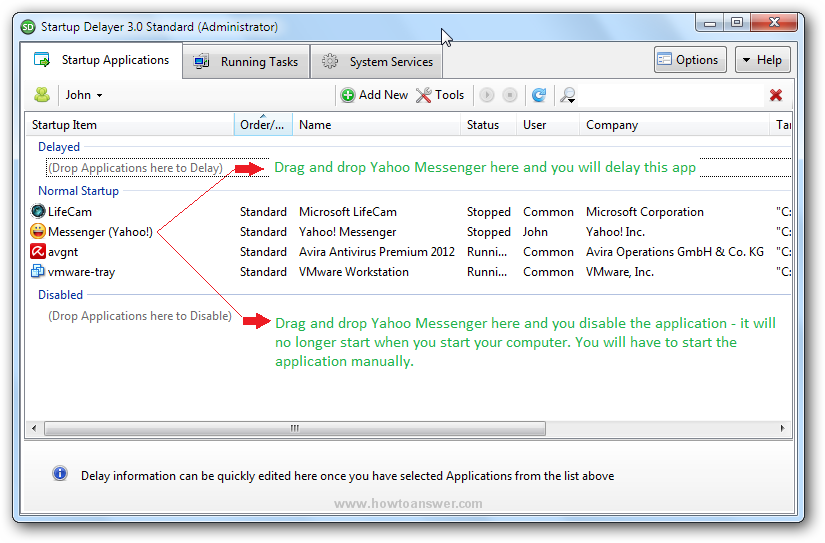
Task: Open the Running Tasks tab
Action: pos(246,62)
